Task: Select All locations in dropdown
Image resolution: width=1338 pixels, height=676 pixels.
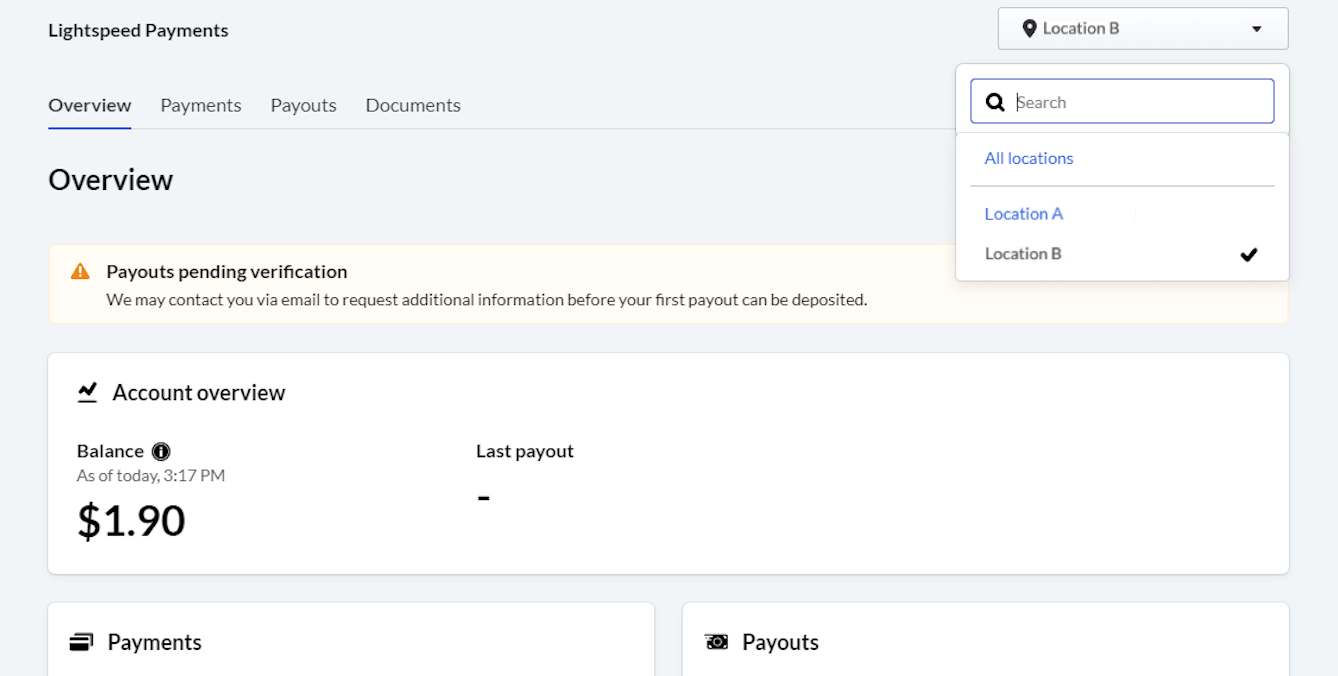Action: 1029,158
